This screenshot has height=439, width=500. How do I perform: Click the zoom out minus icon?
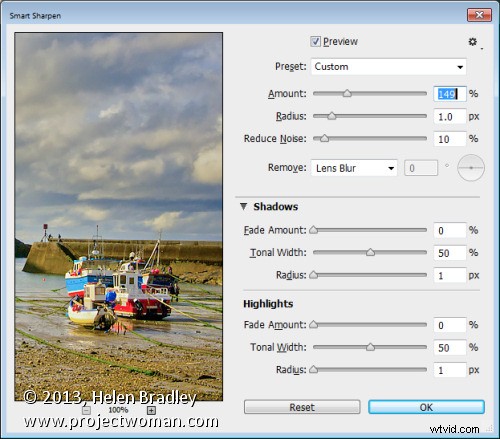click(86, 410)
